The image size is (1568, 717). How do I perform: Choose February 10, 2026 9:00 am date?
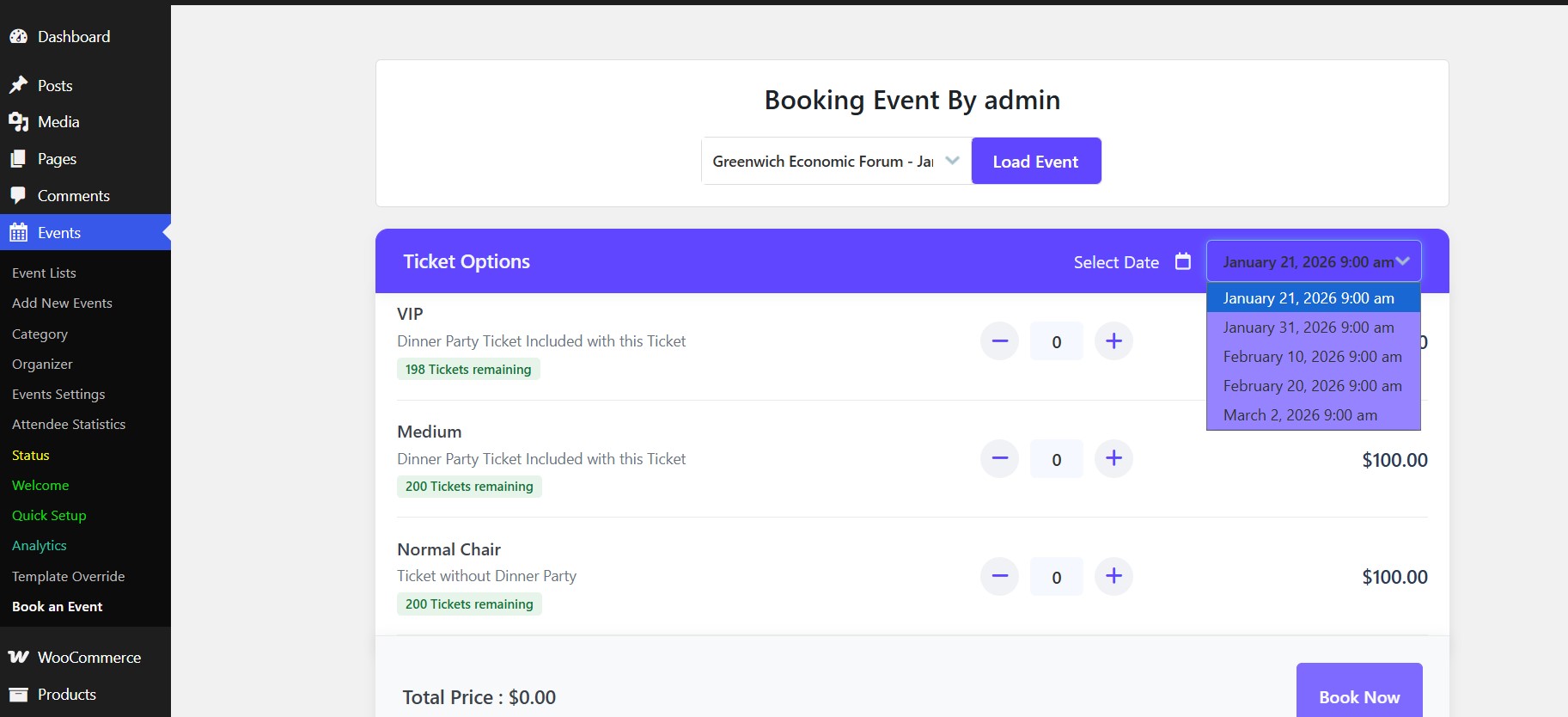1312,357
